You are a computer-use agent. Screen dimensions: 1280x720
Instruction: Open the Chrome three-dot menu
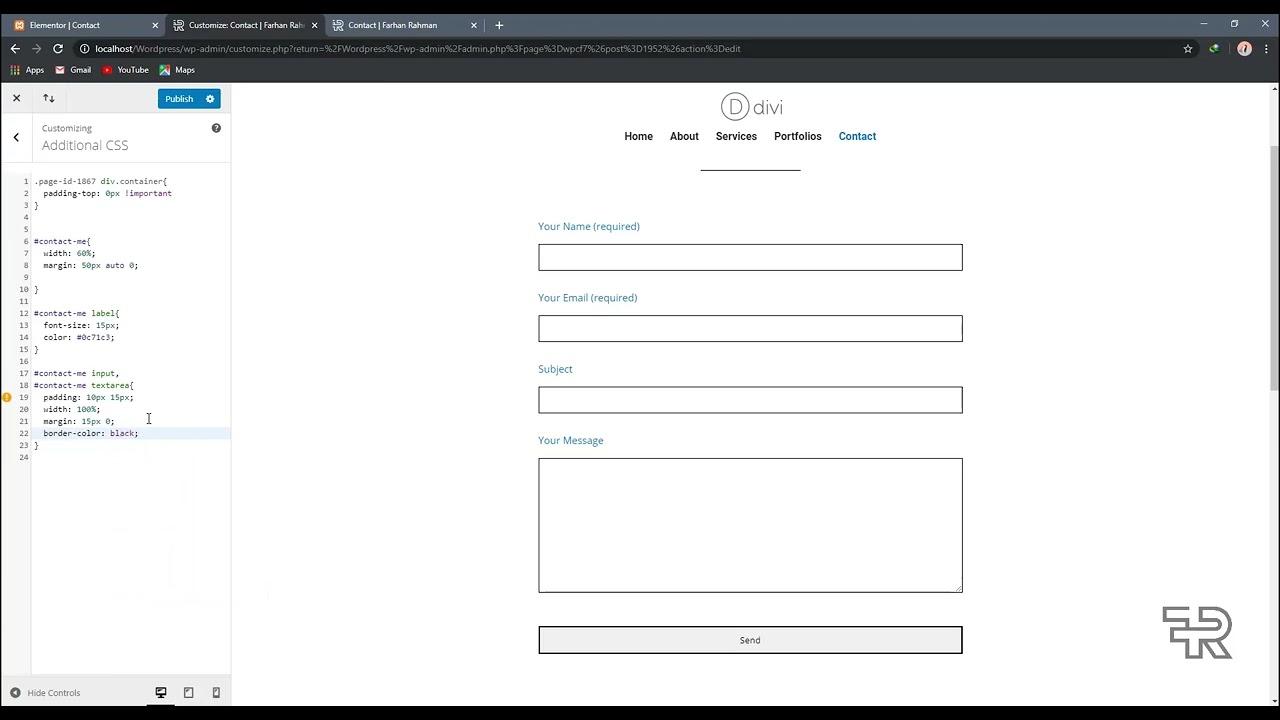(x=1266, y=48)
